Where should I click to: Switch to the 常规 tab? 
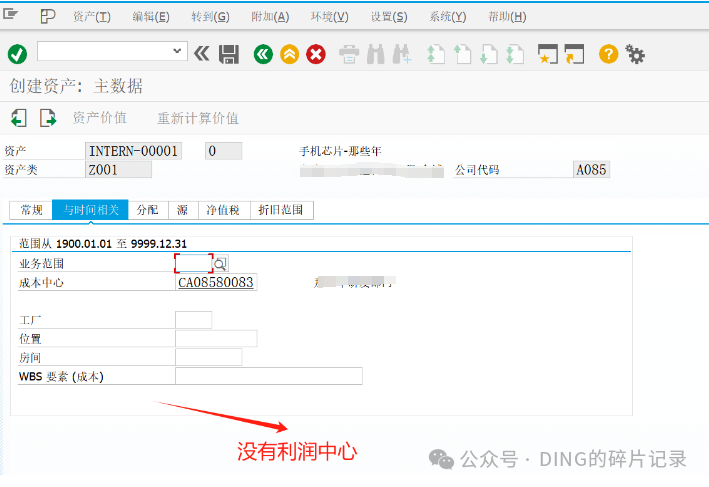tap(31, 210)
